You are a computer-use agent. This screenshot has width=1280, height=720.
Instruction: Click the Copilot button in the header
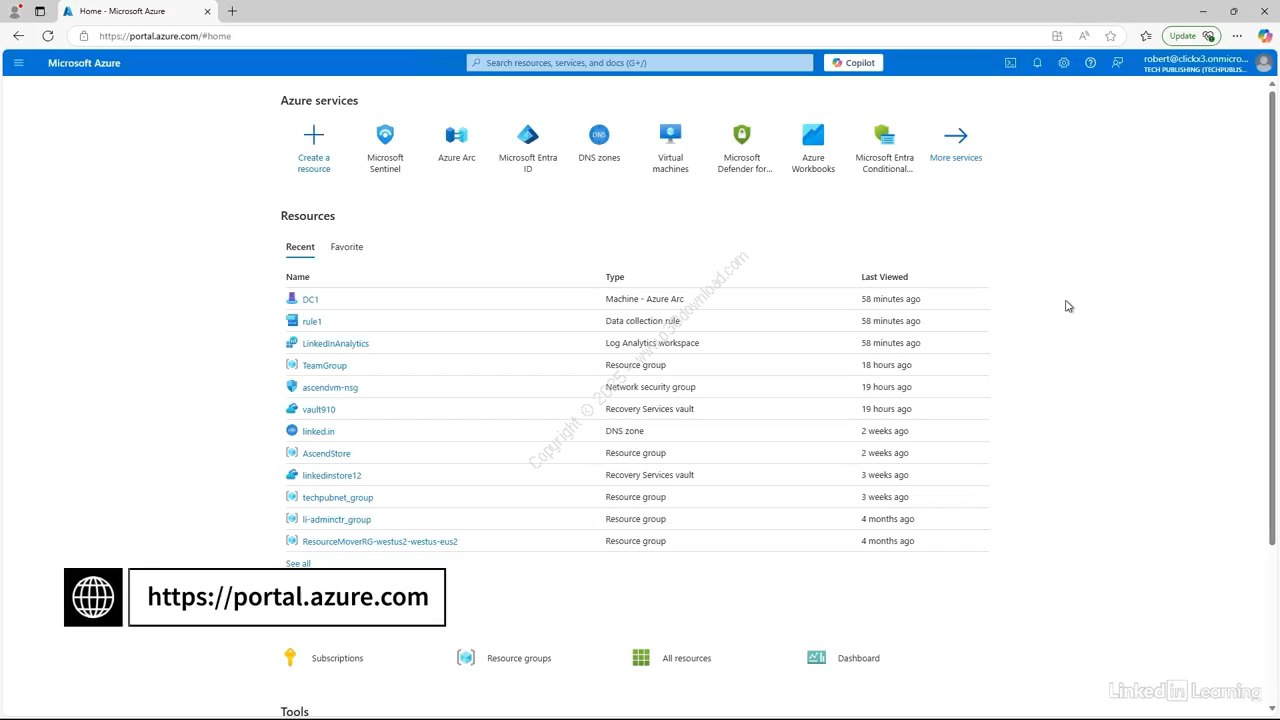(853, 63)
